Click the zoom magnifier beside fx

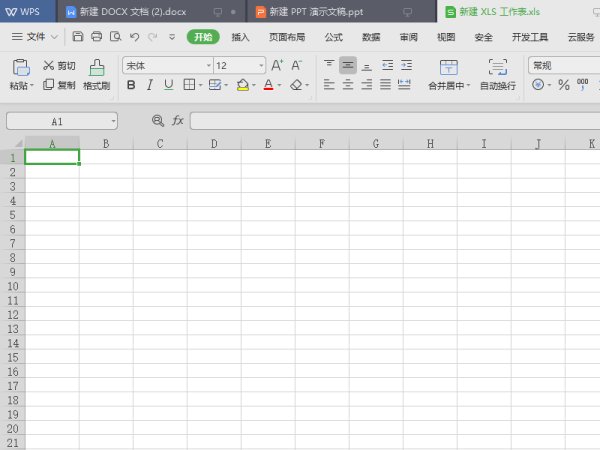click(x=158, y=121)
